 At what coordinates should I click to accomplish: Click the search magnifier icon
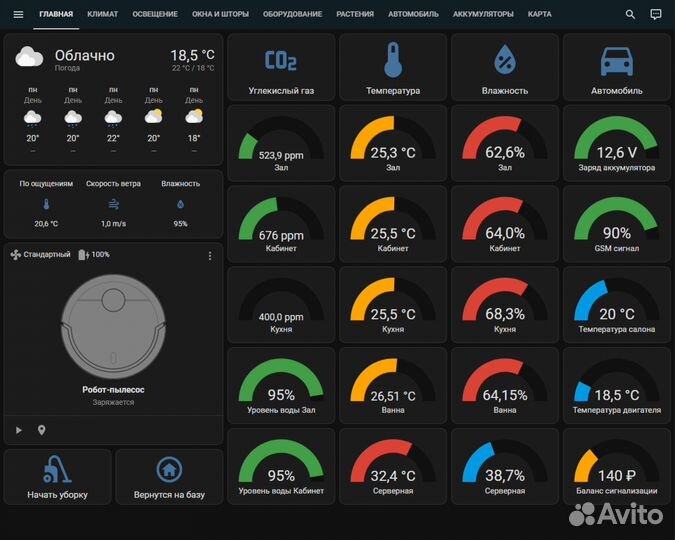point(630,14)
